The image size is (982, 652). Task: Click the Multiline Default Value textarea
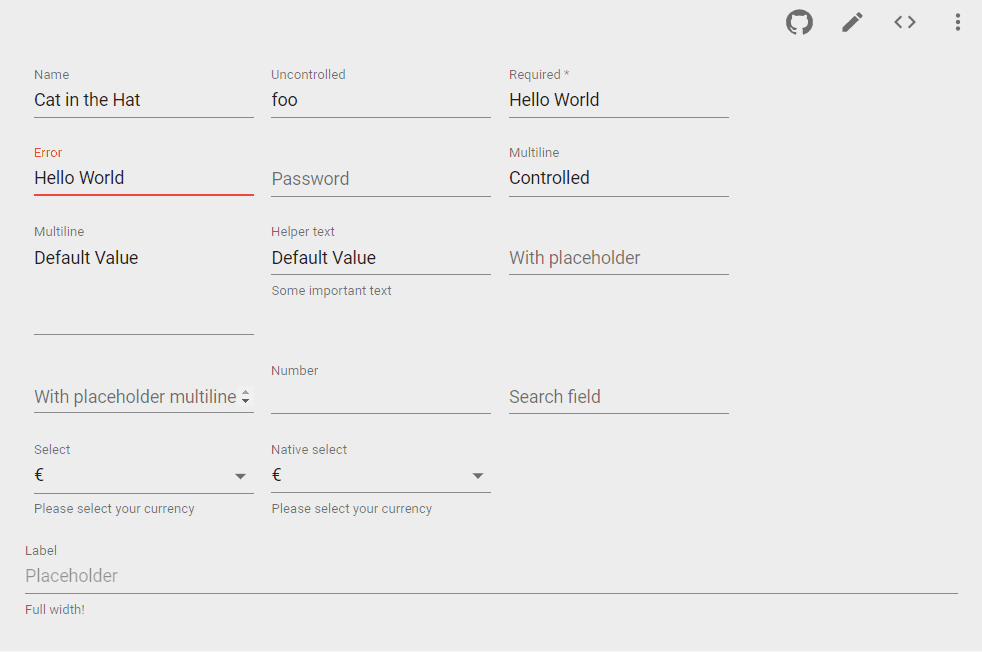click(x=144, y=288)
